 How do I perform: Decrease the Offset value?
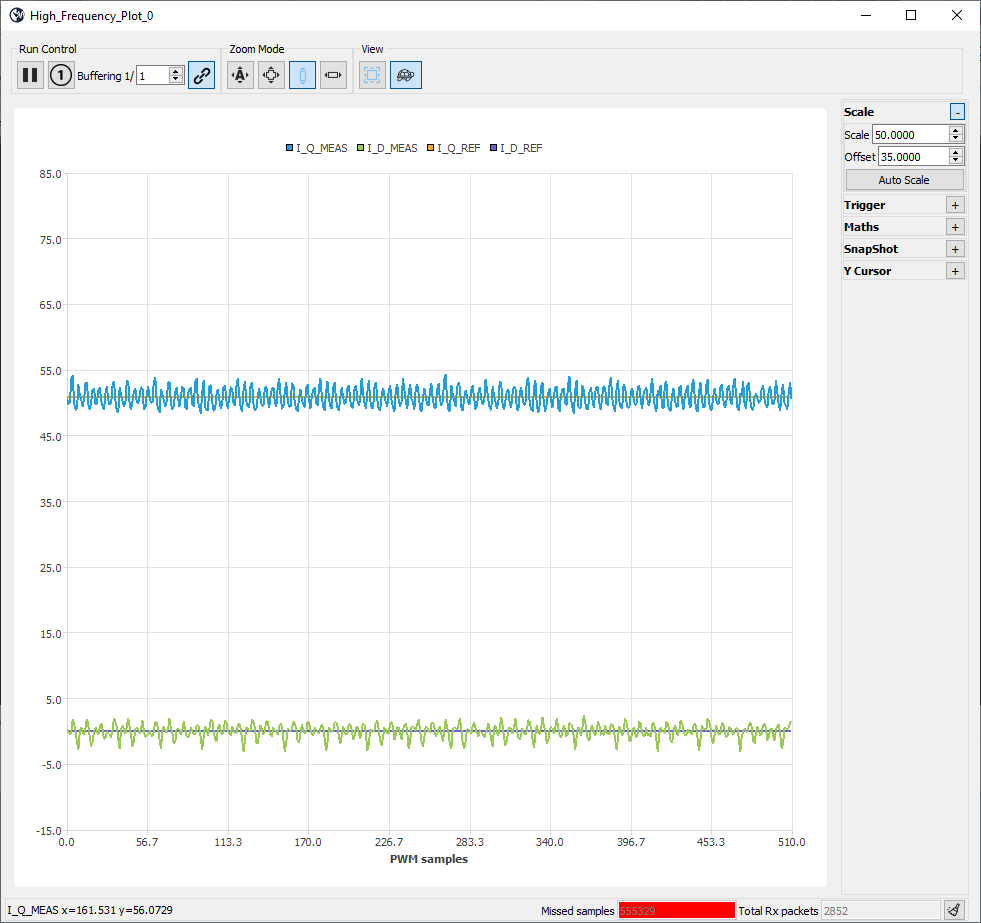(955, 161)
